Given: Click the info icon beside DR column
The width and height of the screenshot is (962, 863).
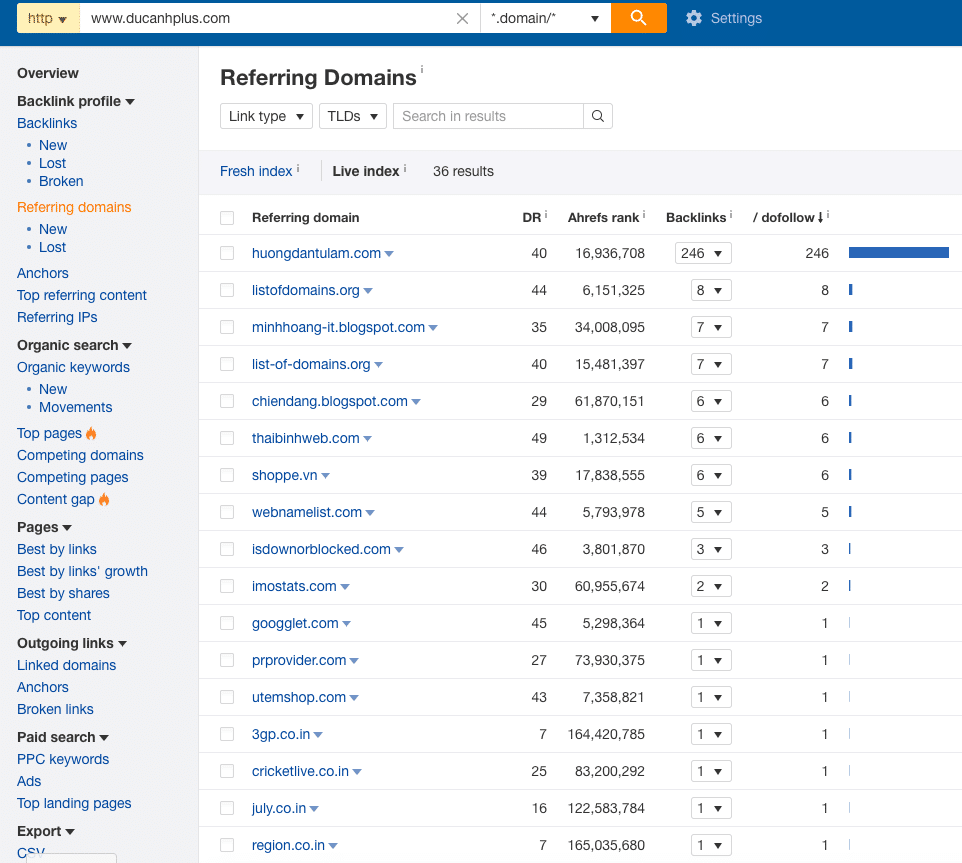Looking at the screenshot, I should tap(547, 215).
